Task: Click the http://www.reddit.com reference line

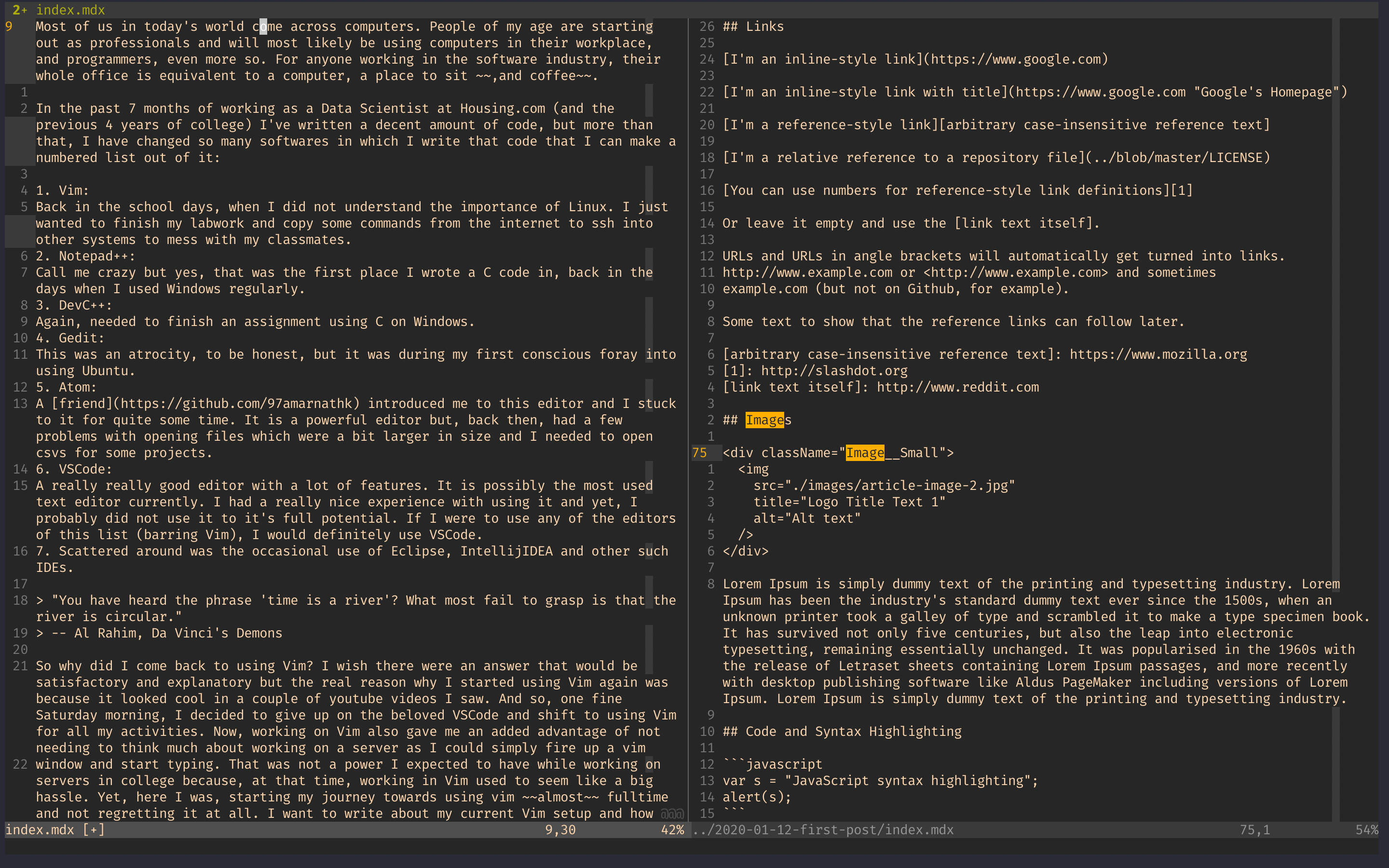Action: 881,387
